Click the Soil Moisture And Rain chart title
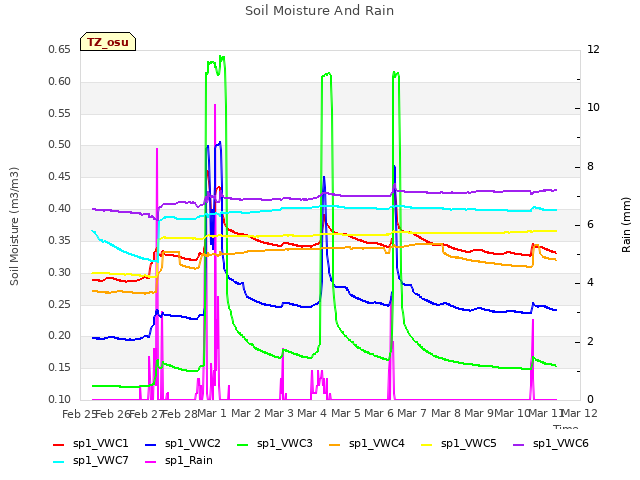This screenshot has height=480, width=640. (x=320, y=11)
